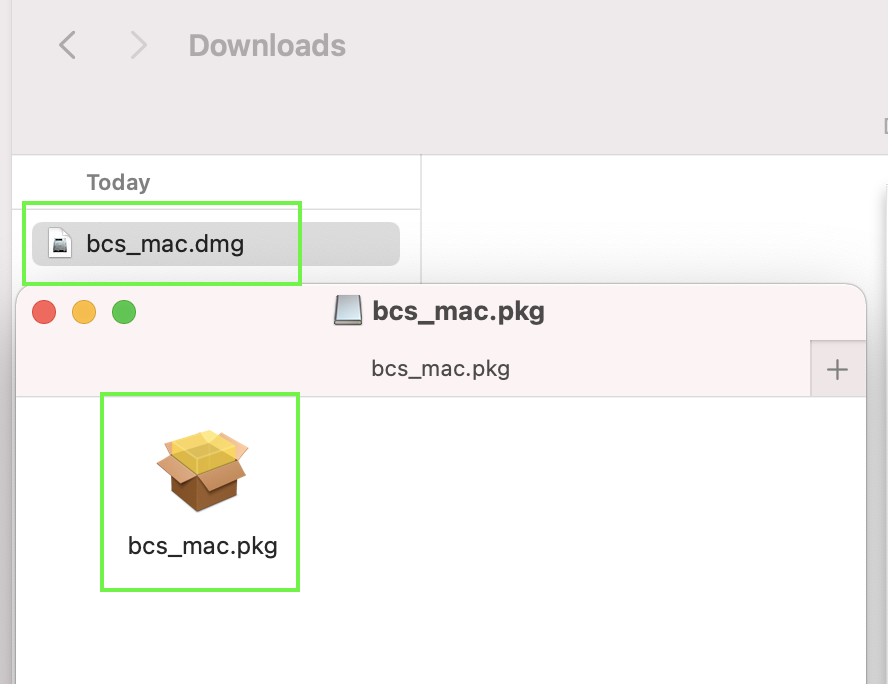Select the bcs_mac.pkg installer box icon
Screen dimensions: 888x684
click(202, 470)
